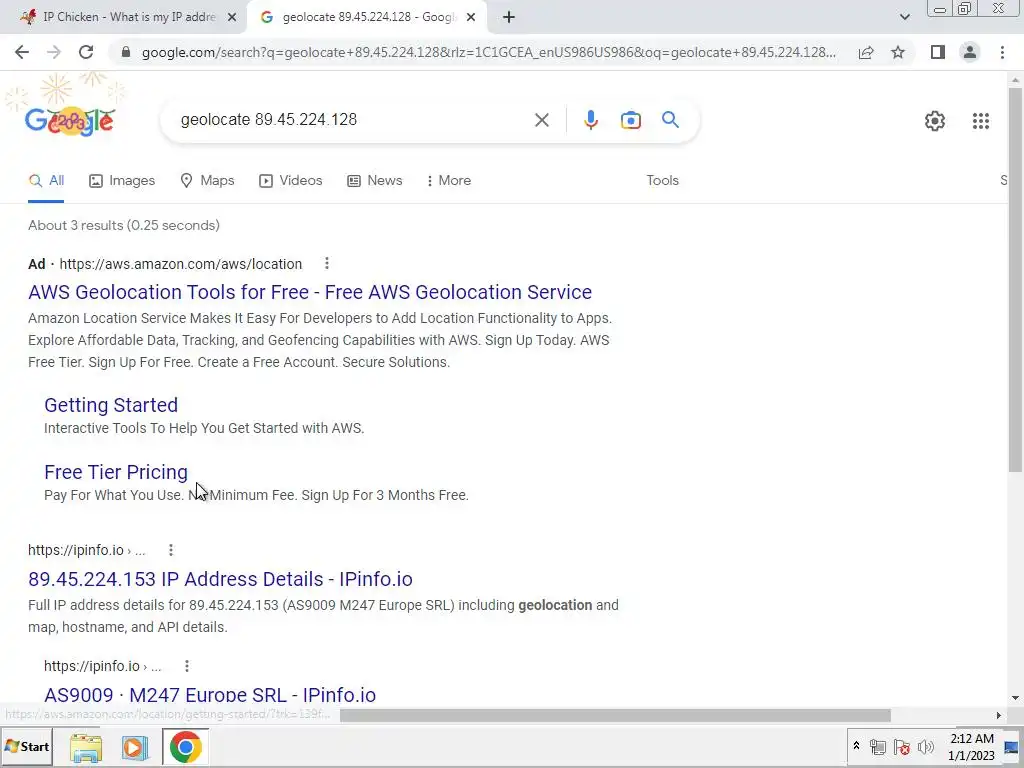Viewport: 1024px width, 768px height.
Task: Close the geolocate Google search tab
Action: 471,17
